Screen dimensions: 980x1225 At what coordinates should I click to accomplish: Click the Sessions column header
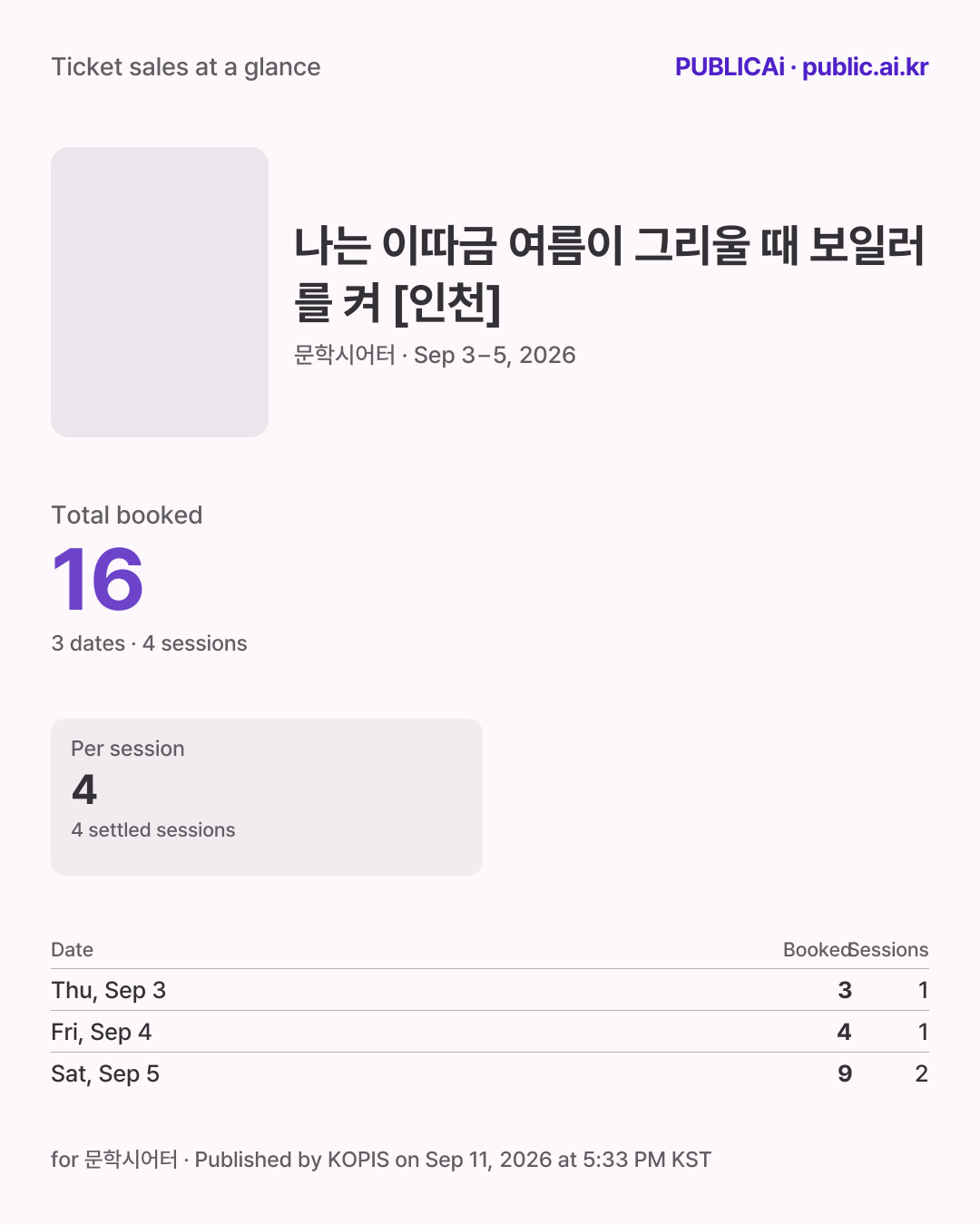pos(889,949)
